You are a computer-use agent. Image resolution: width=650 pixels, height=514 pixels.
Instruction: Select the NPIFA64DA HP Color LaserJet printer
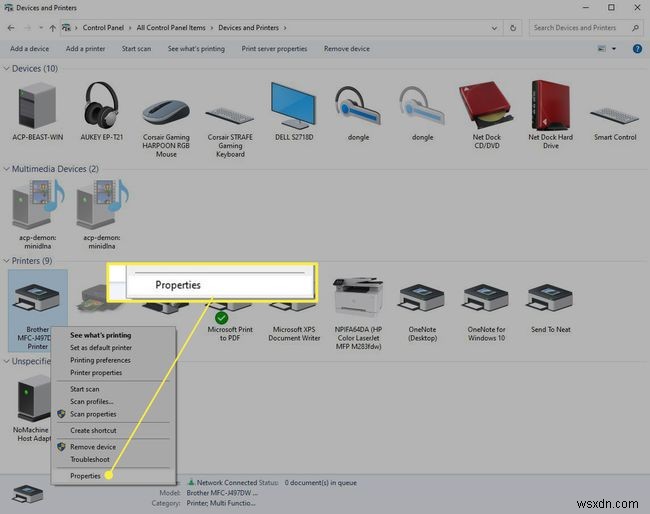tap(358, 298)
